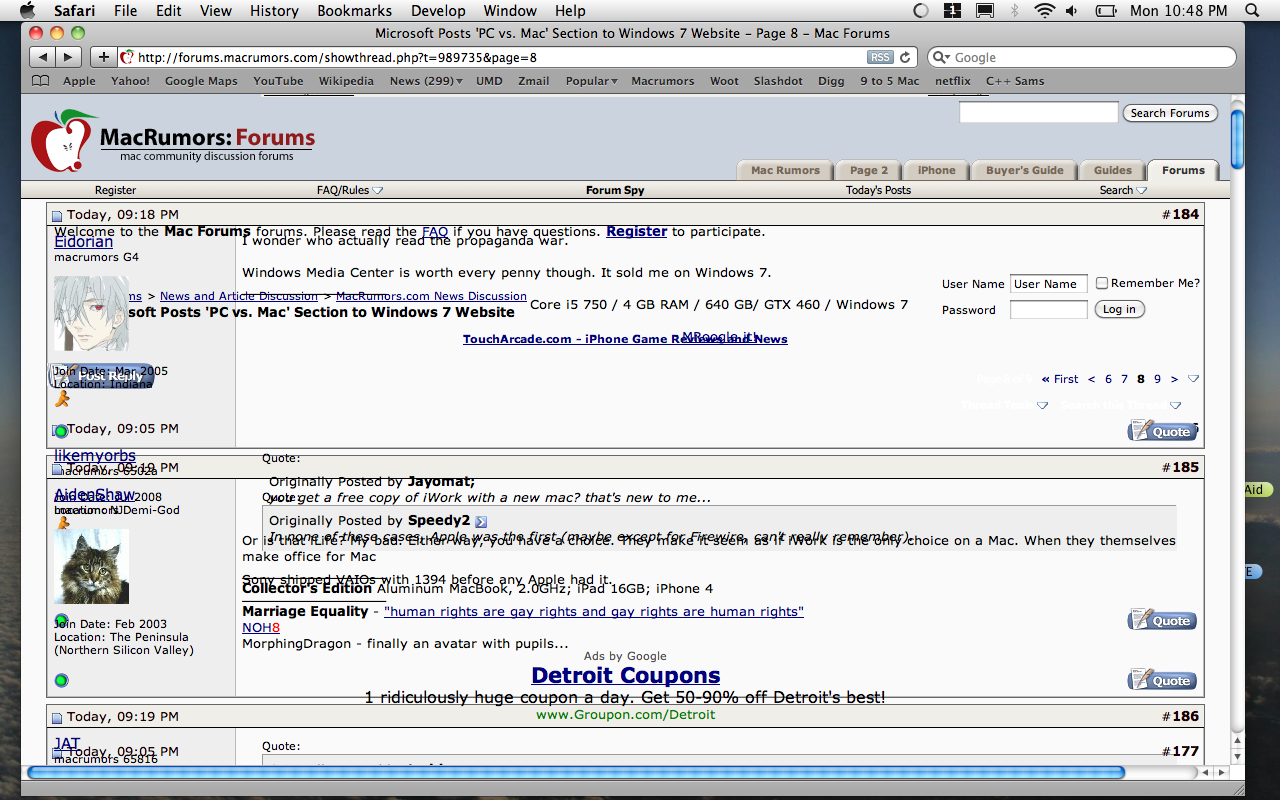
Task: Click Quote button beside Marriage Equality line
Action: [x=1162, y=620]
